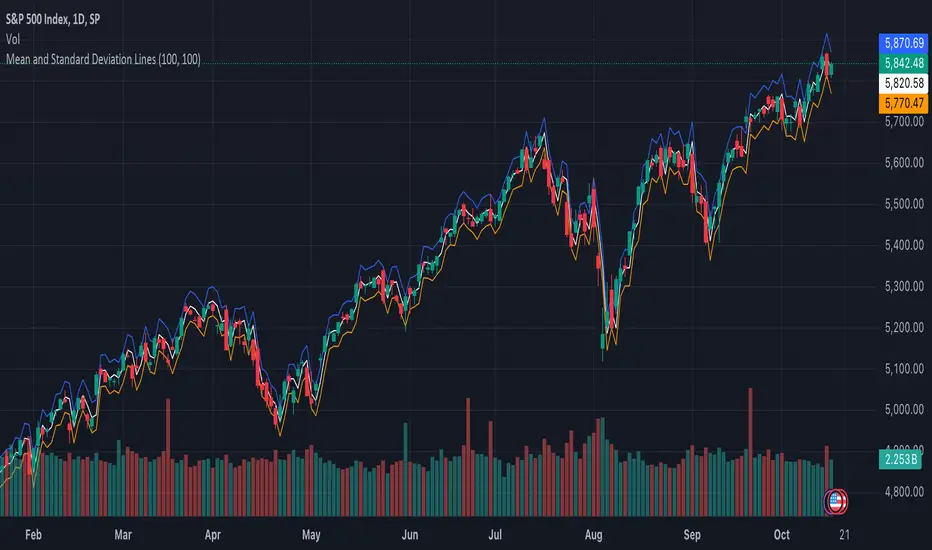Click the orange 5,770.47 price label
This screenshot has width=932, height=550.
[x=903, y=103]
